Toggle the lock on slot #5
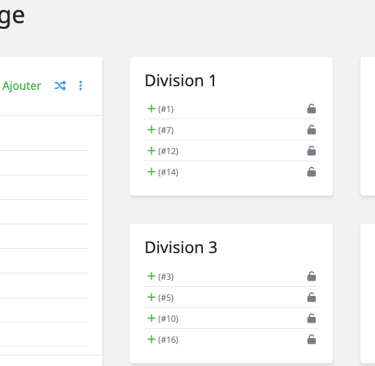The image size is (375, 366). pos(311,297)
